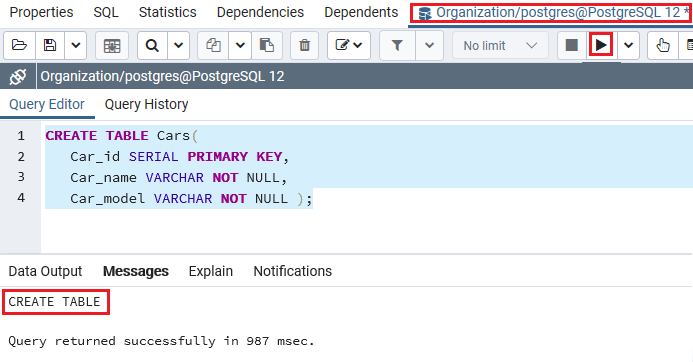
Task: Open file with the folder icon
Action: tap(19, 45)
